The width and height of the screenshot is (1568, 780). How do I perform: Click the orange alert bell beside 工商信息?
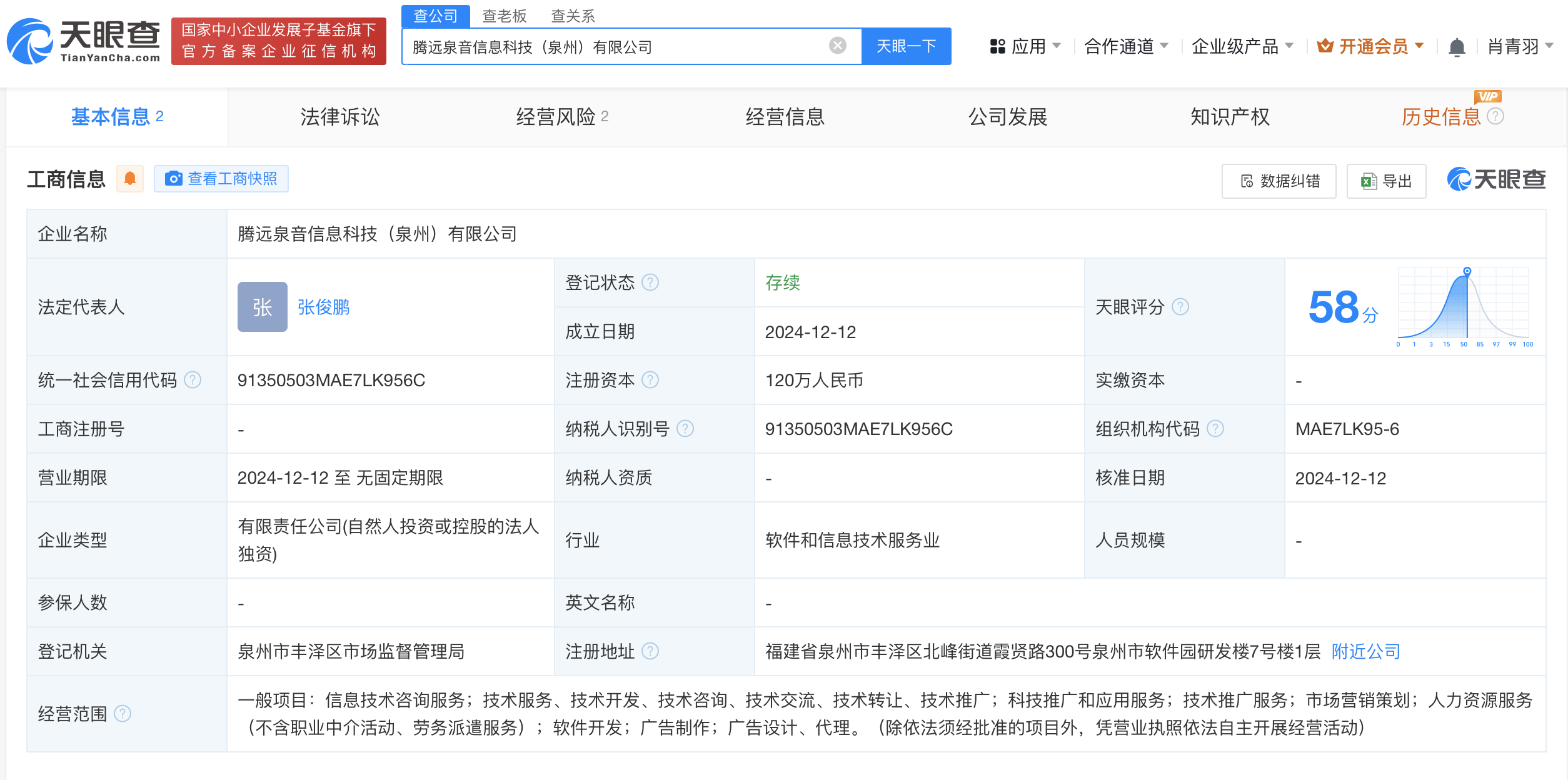(x=130, y=179)
